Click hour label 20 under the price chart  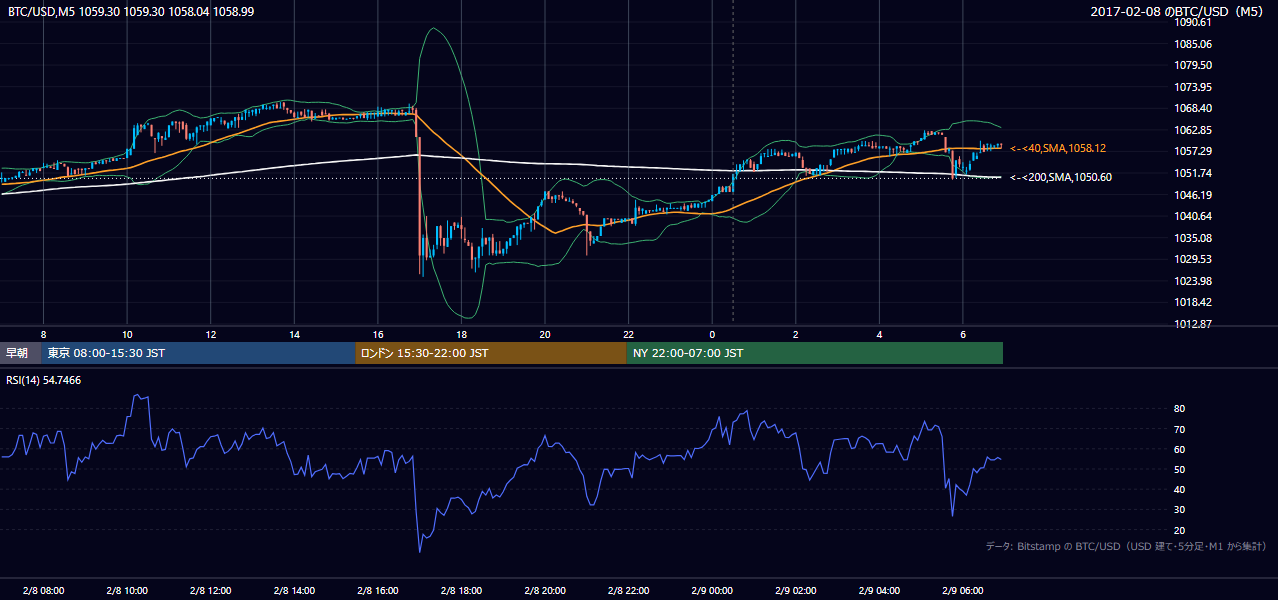545,334
